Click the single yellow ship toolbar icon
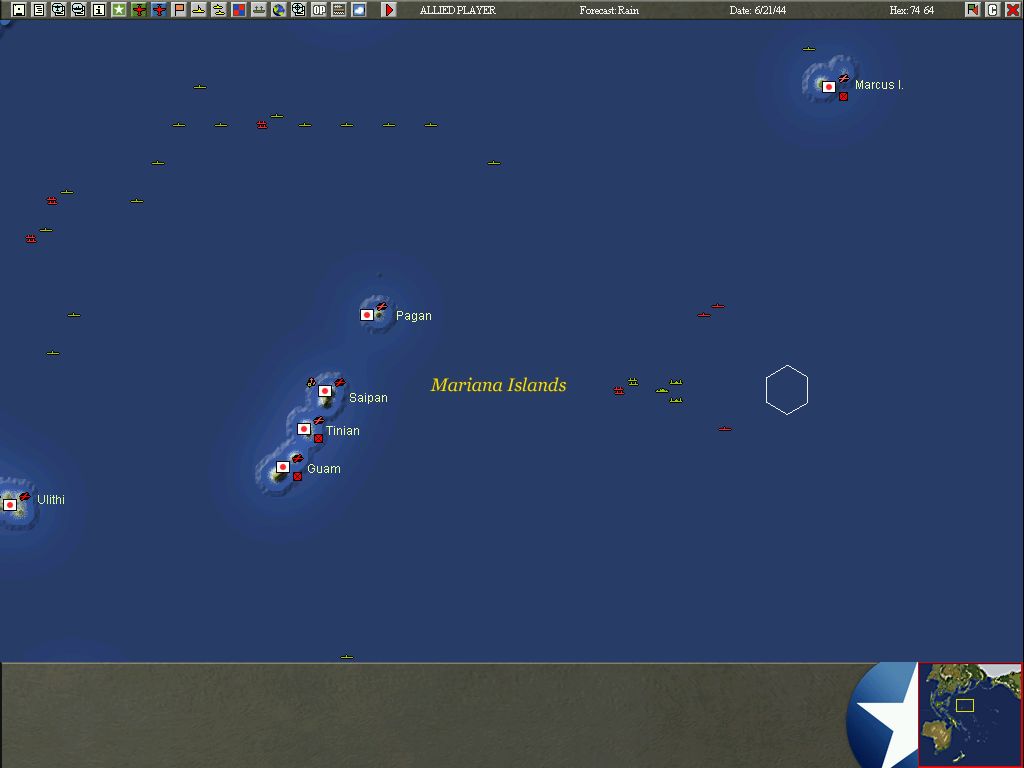 199,10
